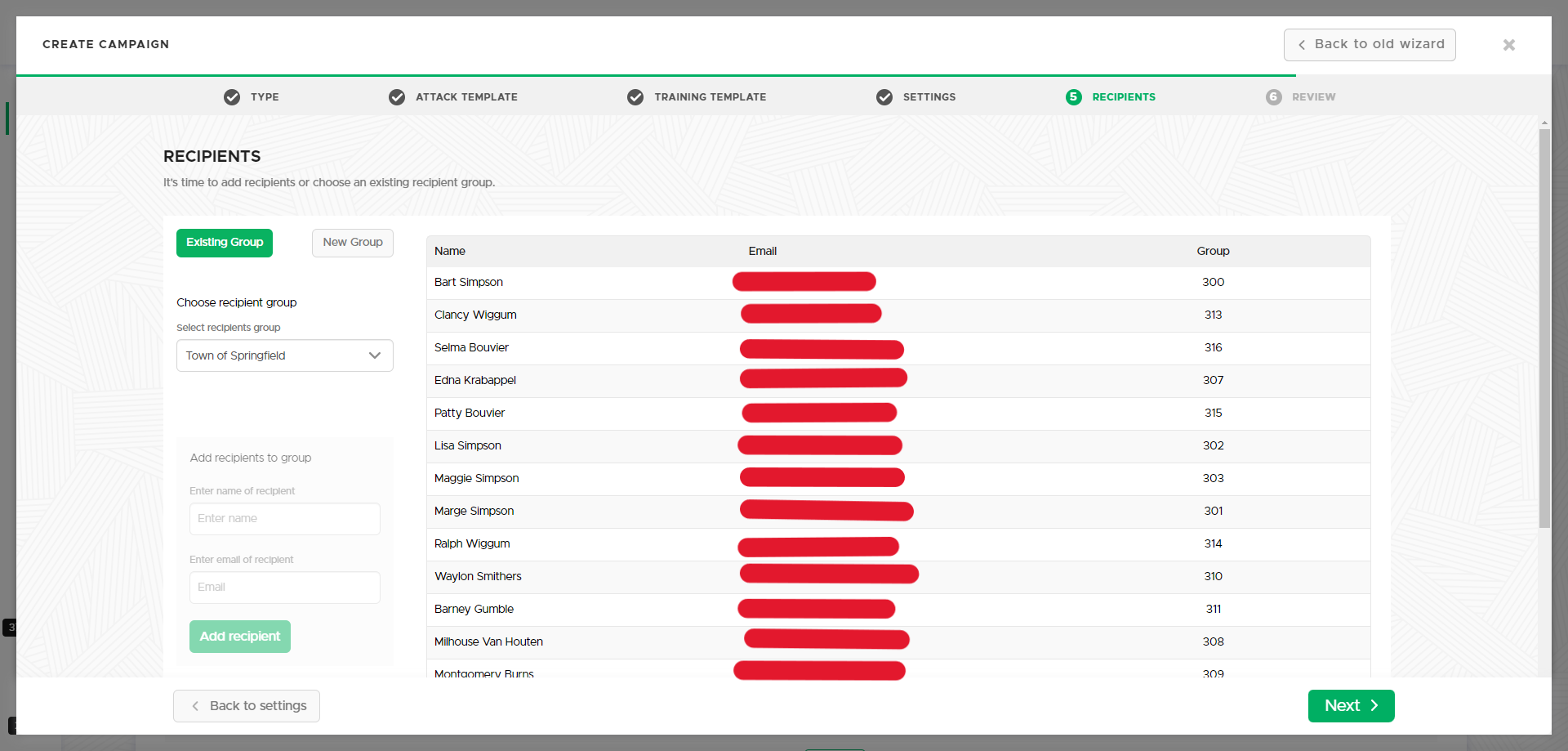Screen dimensions: 1568x751
Task: Go to the Training Template step
Action: (710, 97)
